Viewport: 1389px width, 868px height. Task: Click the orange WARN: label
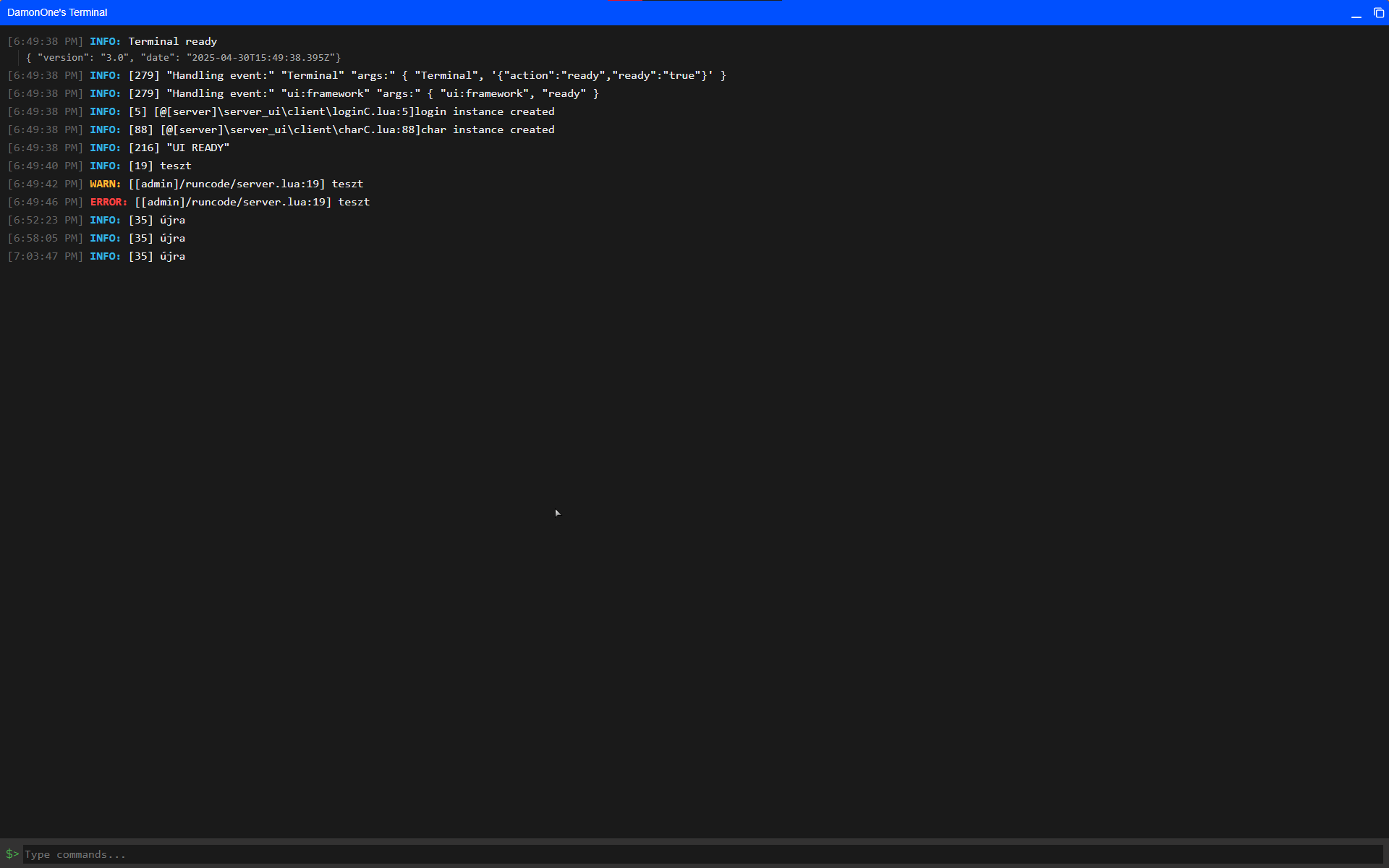pos(105,184)
